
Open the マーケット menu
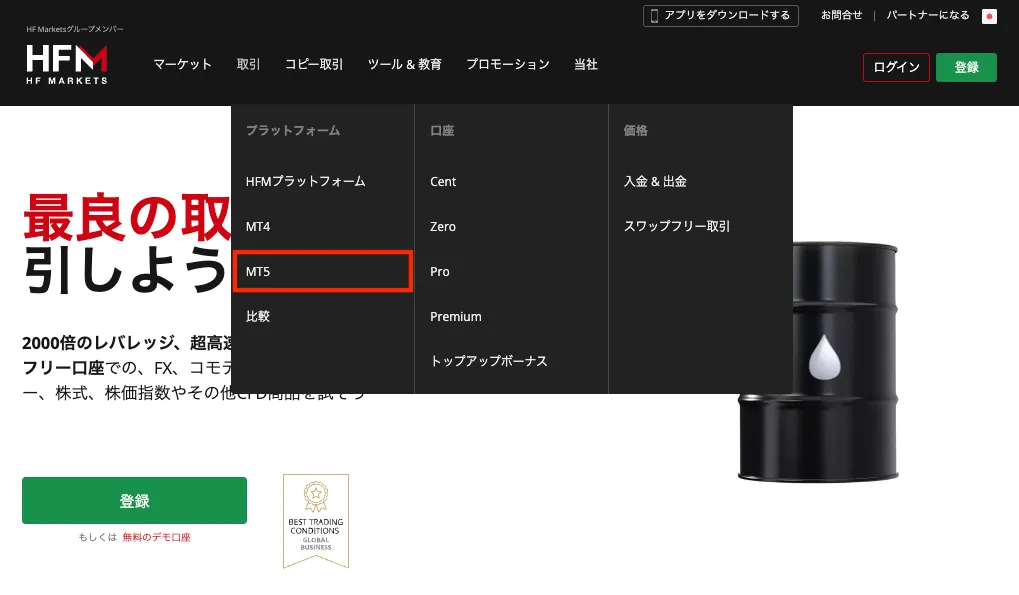tap(182, 64)
